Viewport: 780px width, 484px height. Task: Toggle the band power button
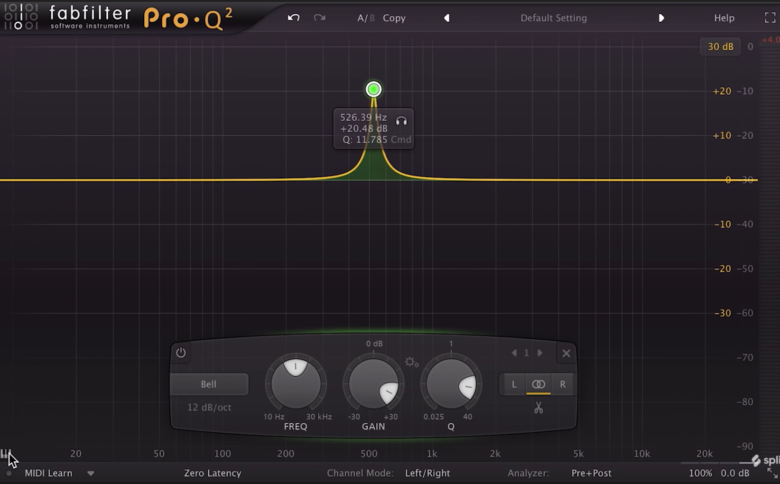pyautogui.click(x=181, y=353)
